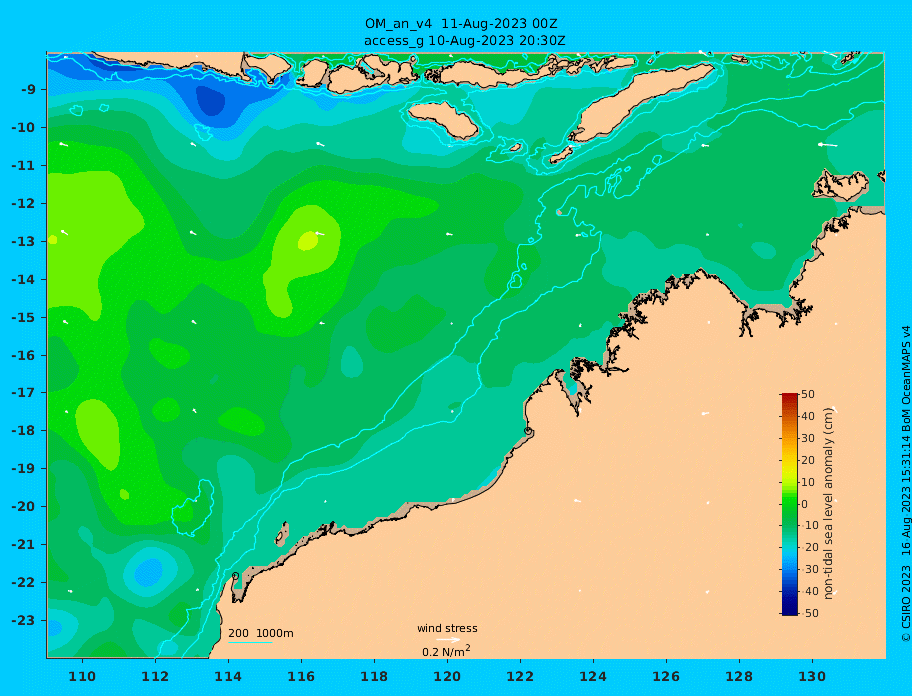
Task: Click the dark red top end of the colorbar
Action: click(790, 397)
